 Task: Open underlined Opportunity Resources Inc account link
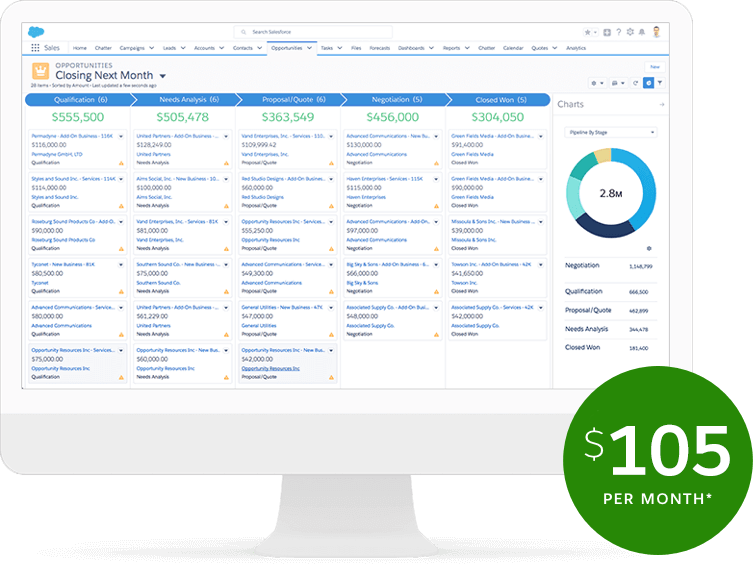click(x=270, y=368)
